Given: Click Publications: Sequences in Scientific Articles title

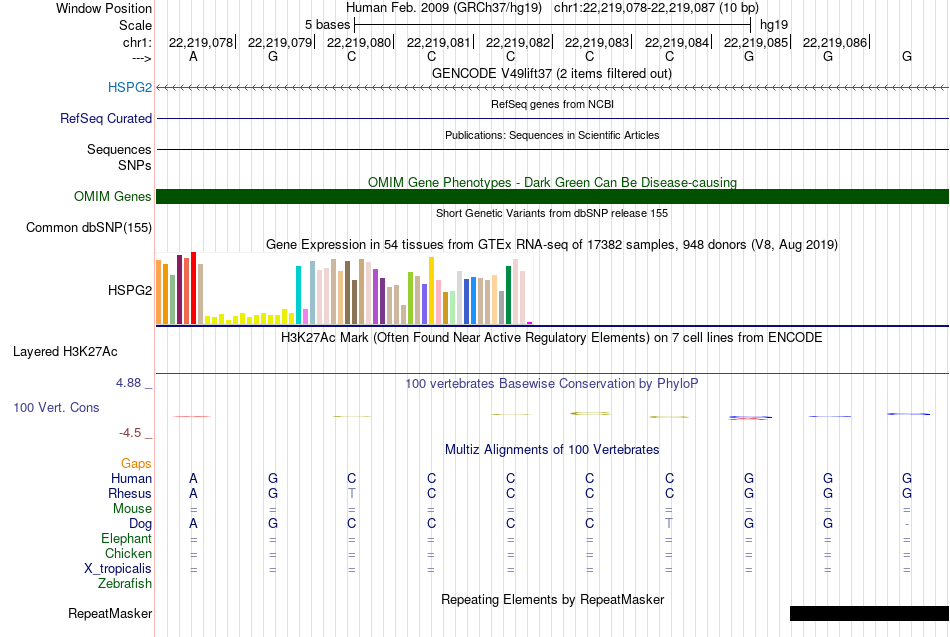Looking at the screenshot, I should click(552, 135).
